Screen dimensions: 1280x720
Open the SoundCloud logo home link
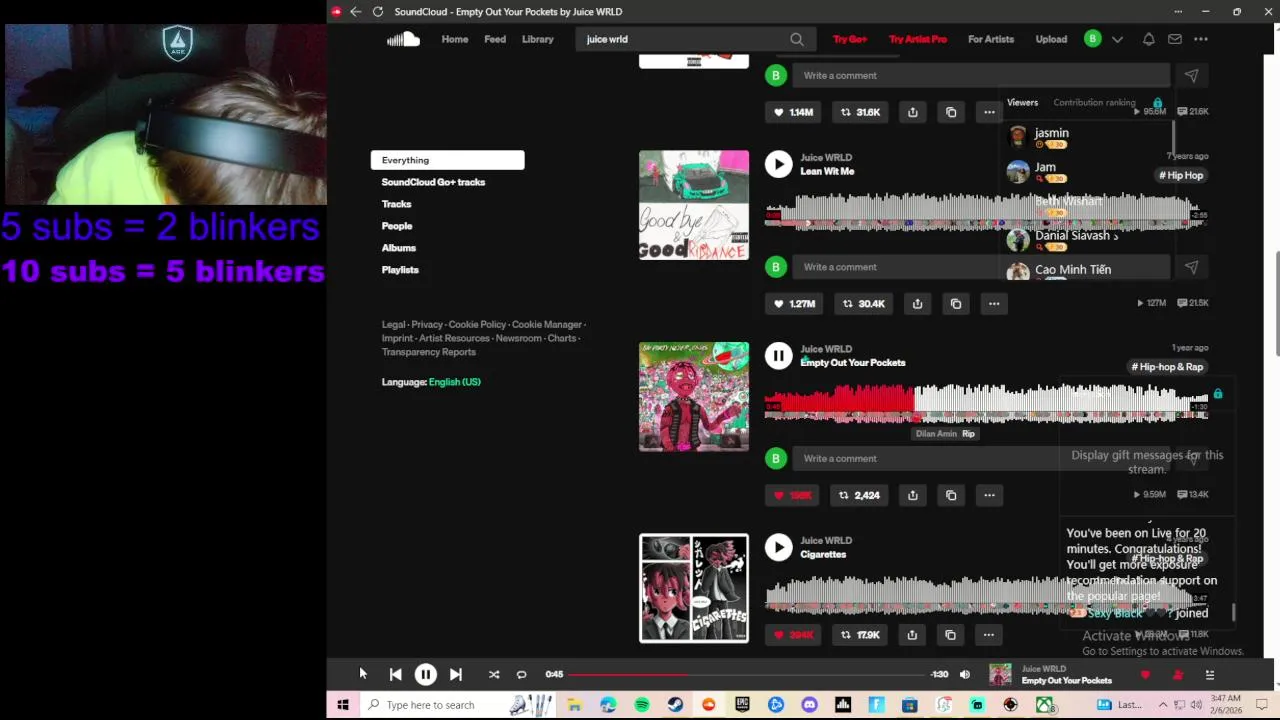pyautogui.click(x=403, y=39)
